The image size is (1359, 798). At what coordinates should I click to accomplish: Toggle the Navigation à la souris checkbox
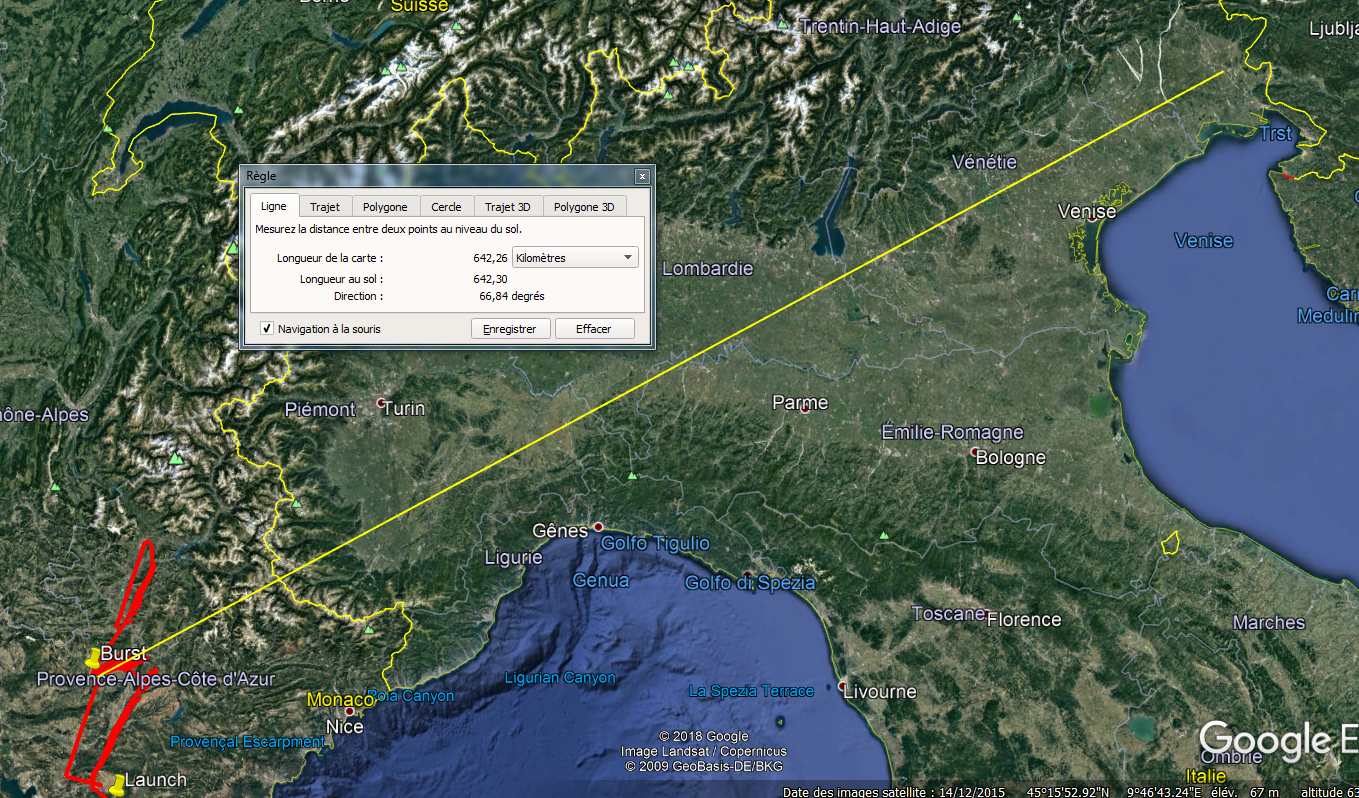[267, 328]
